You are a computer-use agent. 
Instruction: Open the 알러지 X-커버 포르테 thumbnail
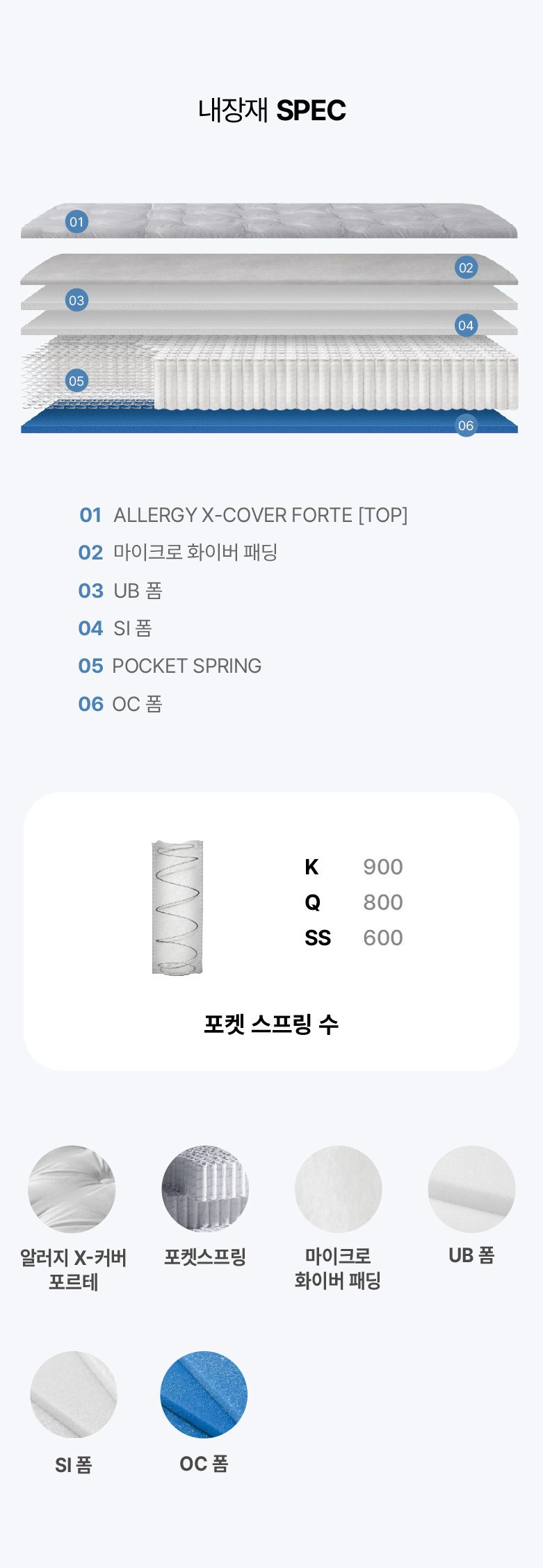point(72,1189)
